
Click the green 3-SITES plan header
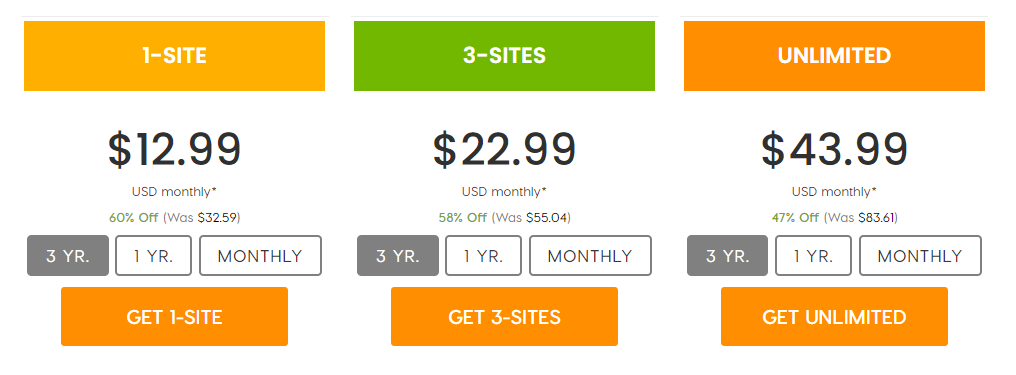504,56
